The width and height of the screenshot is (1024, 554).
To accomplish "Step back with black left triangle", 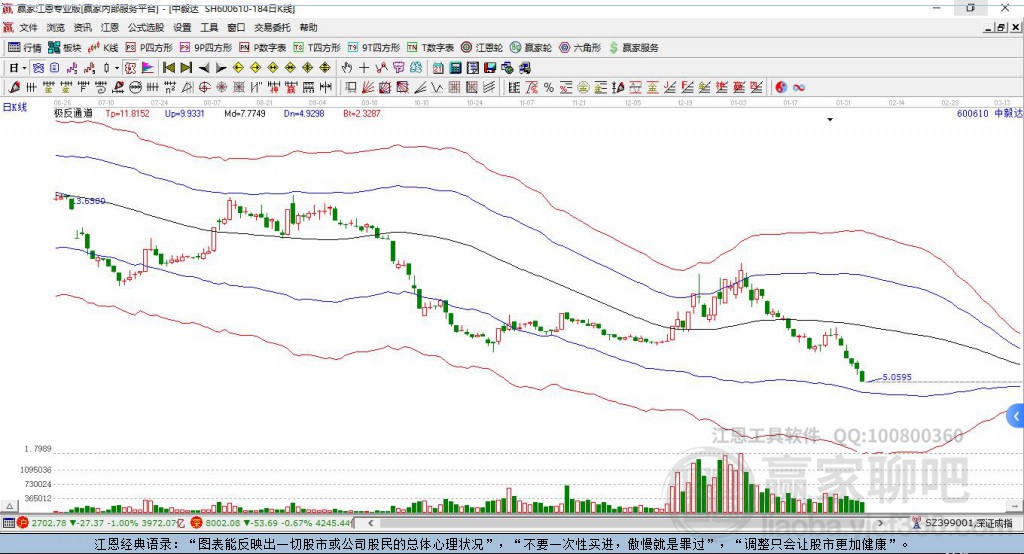I will [x=204, y=68].
